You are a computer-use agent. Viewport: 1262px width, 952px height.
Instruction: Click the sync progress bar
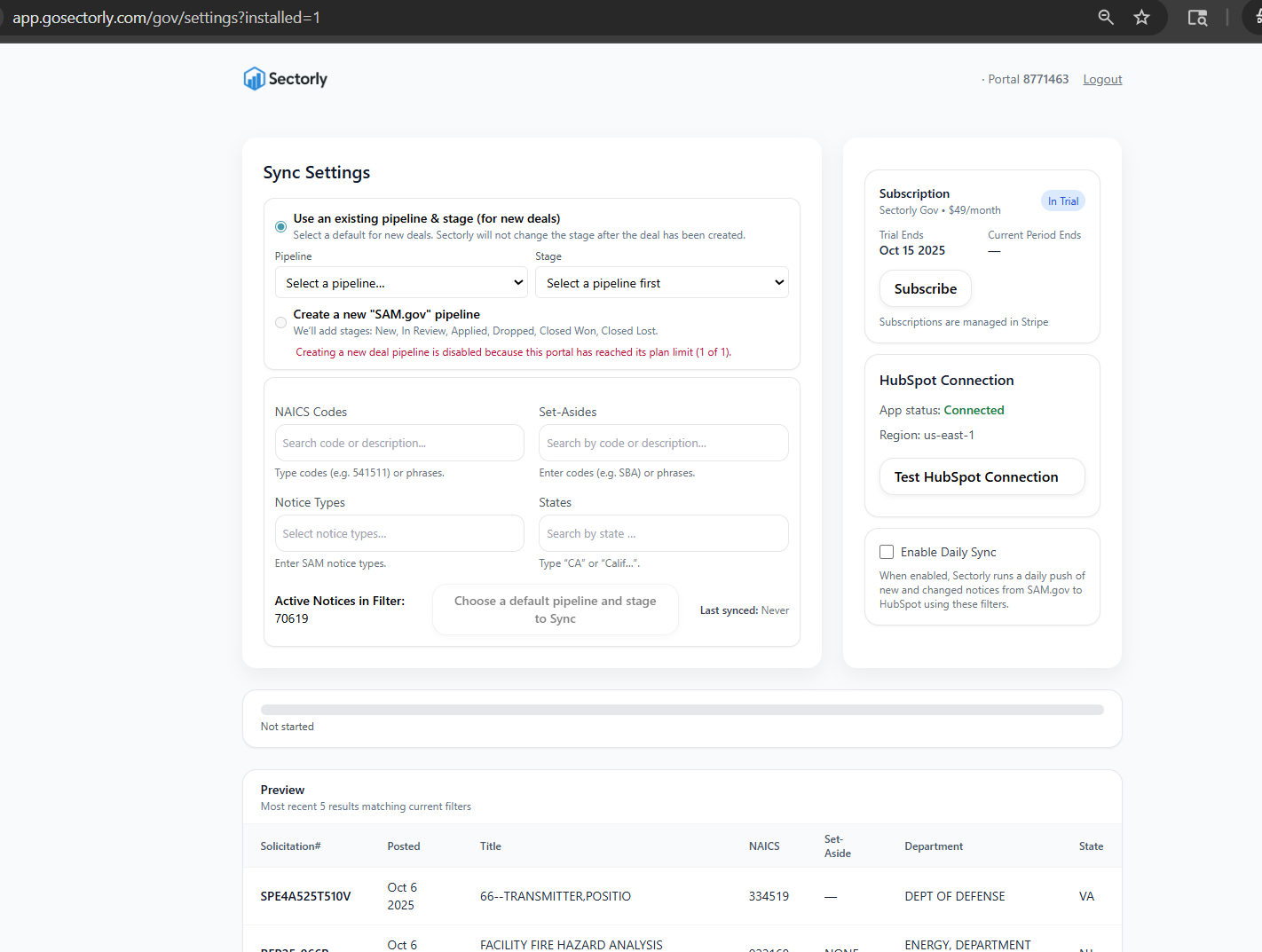tap(682, 710)
